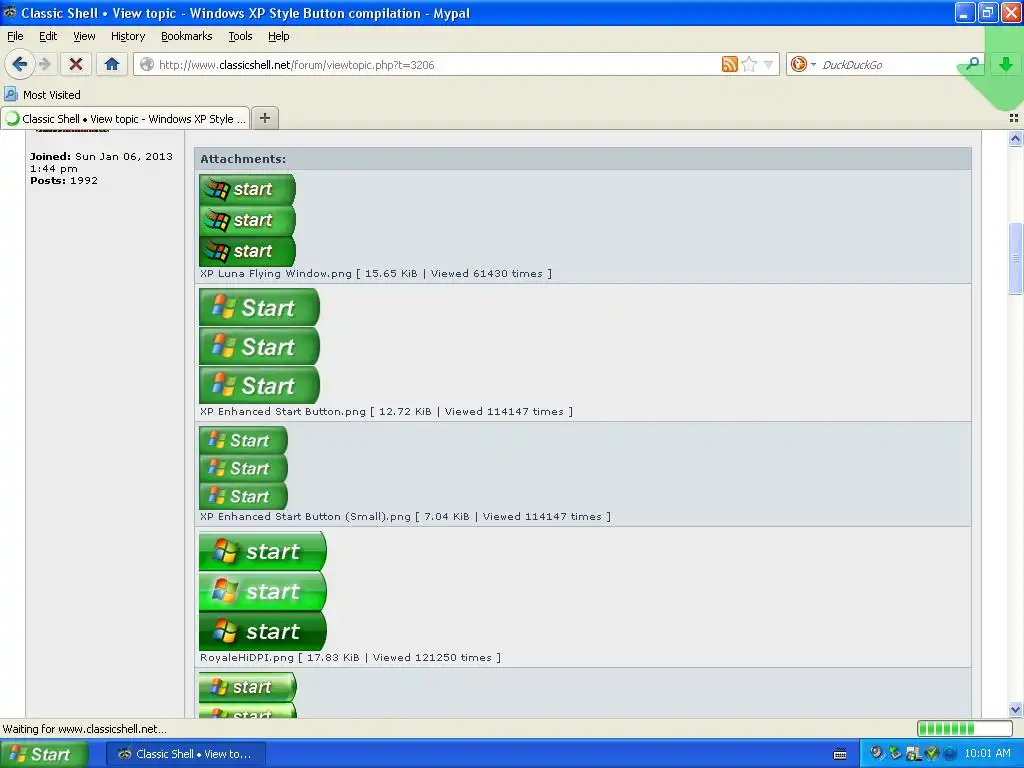Select the Classic Shell View topic tab
1024x768 pixels.
tap(125, 118)
